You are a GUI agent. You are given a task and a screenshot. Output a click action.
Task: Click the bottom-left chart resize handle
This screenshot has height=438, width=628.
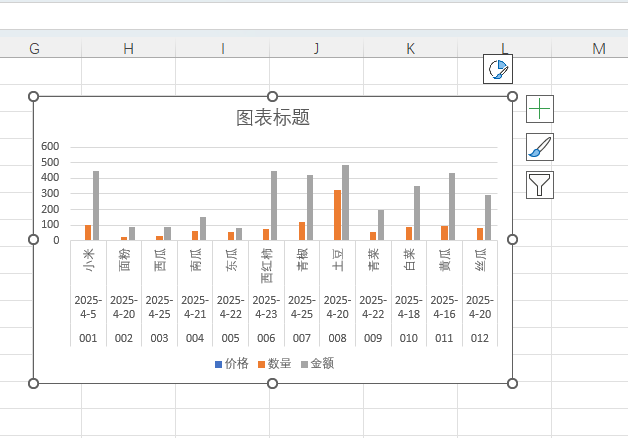(x=34, y=384)
